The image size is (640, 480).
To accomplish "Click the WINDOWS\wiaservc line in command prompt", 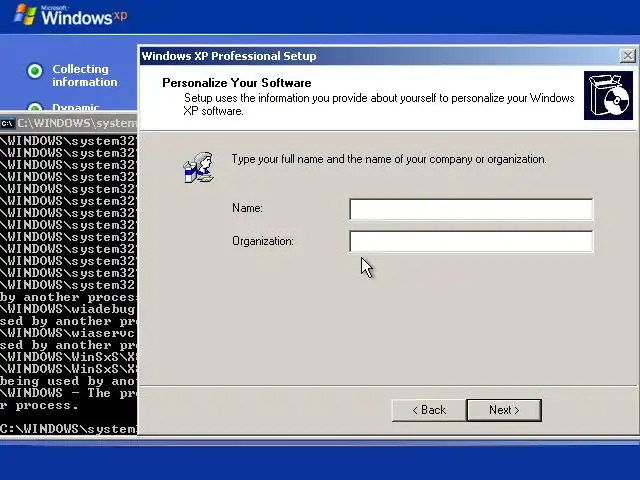I will (67, 333).
